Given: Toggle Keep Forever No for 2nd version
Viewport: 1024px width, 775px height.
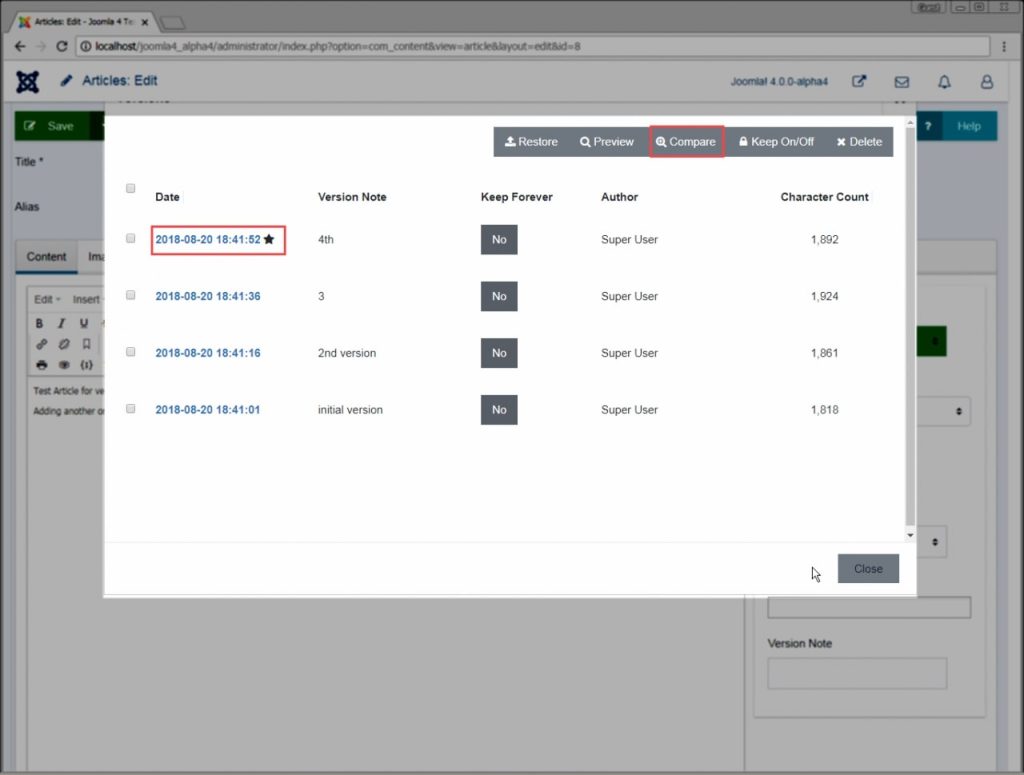Looking at the screenshot, I should pyautogui.click(x=499, y=353).
